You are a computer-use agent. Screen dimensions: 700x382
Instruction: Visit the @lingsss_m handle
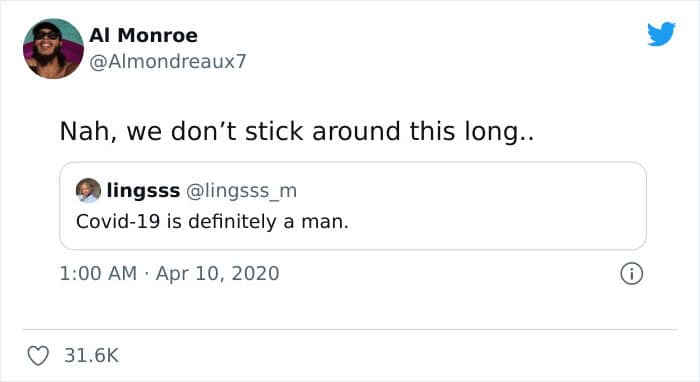point(241,191)
